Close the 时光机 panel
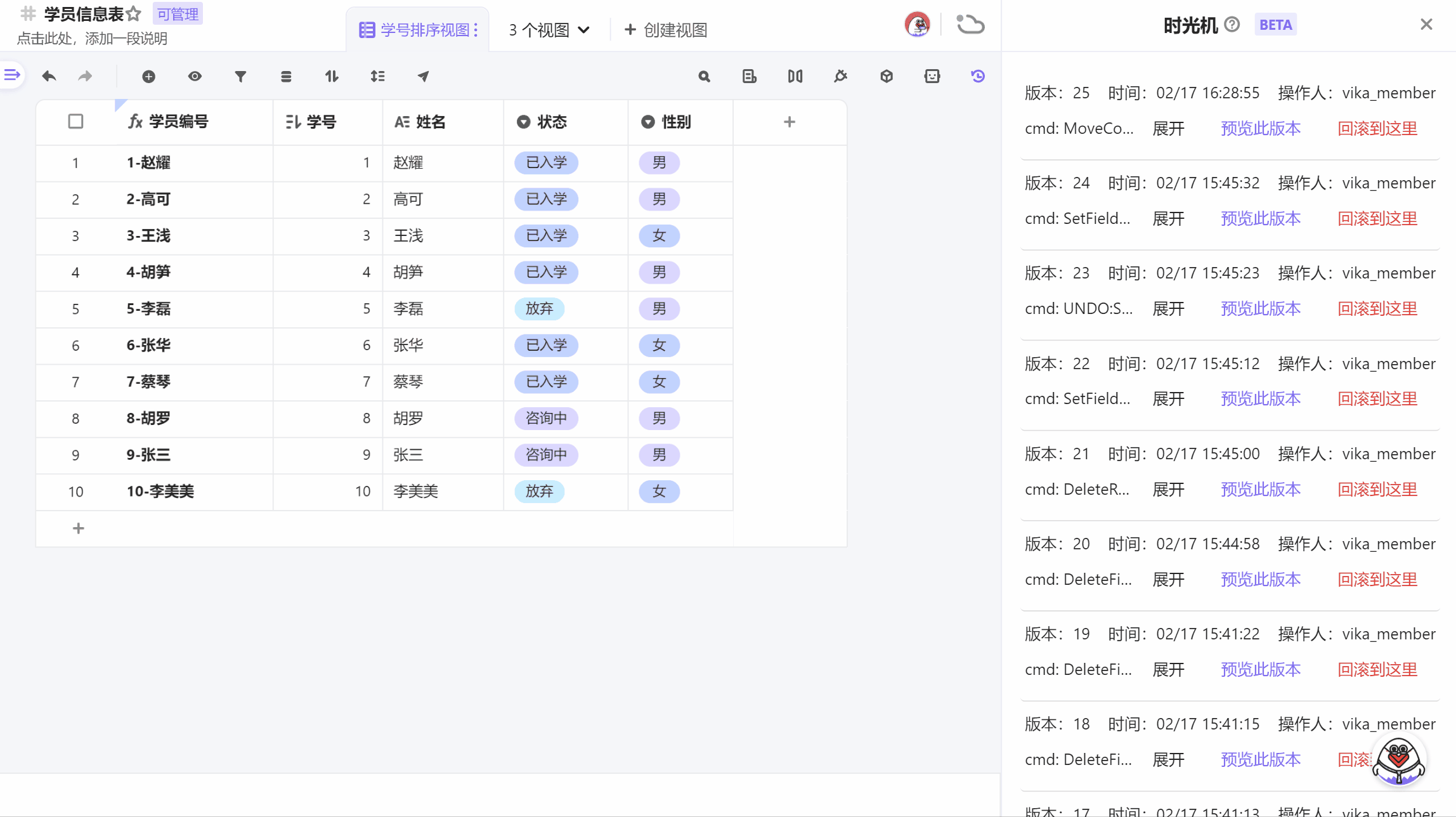1456x817 pixels. [1426, 24]
